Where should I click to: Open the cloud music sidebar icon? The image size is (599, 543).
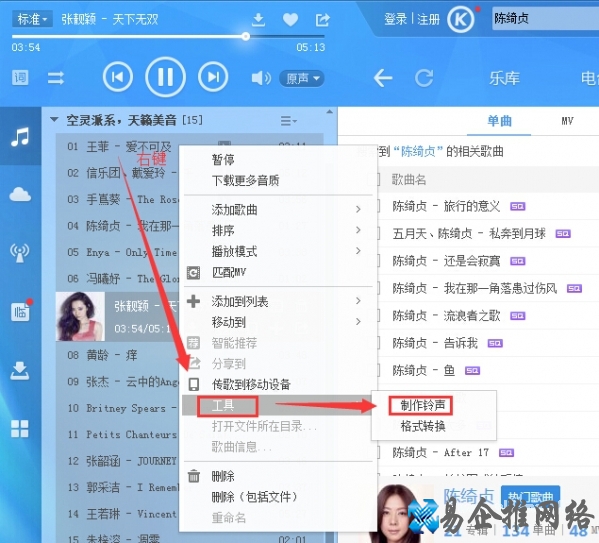[x=20, y=195]
